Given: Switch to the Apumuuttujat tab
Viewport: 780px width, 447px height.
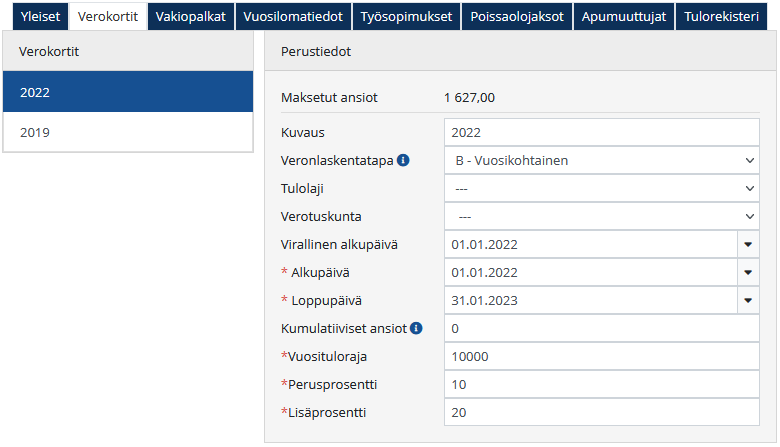Looking at the screenshot, I should 624,16.
